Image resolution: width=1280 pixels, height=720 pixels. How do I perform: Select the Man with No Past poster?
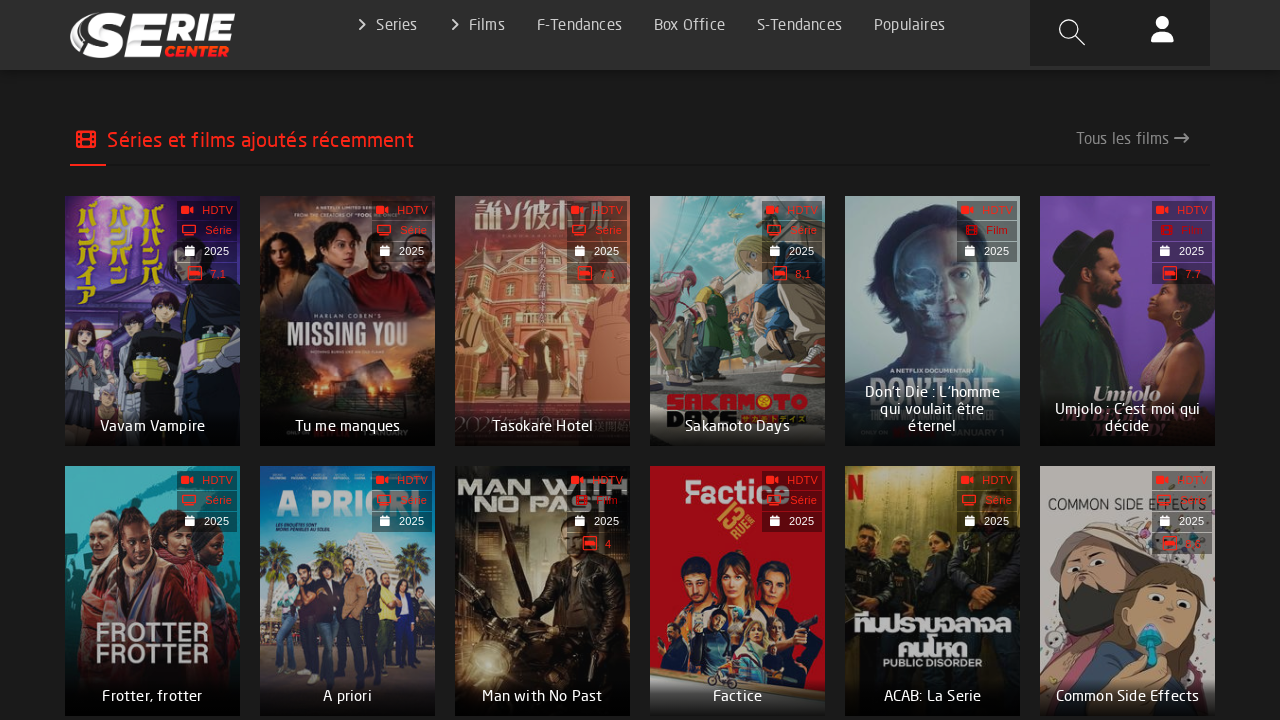(542, 591)
